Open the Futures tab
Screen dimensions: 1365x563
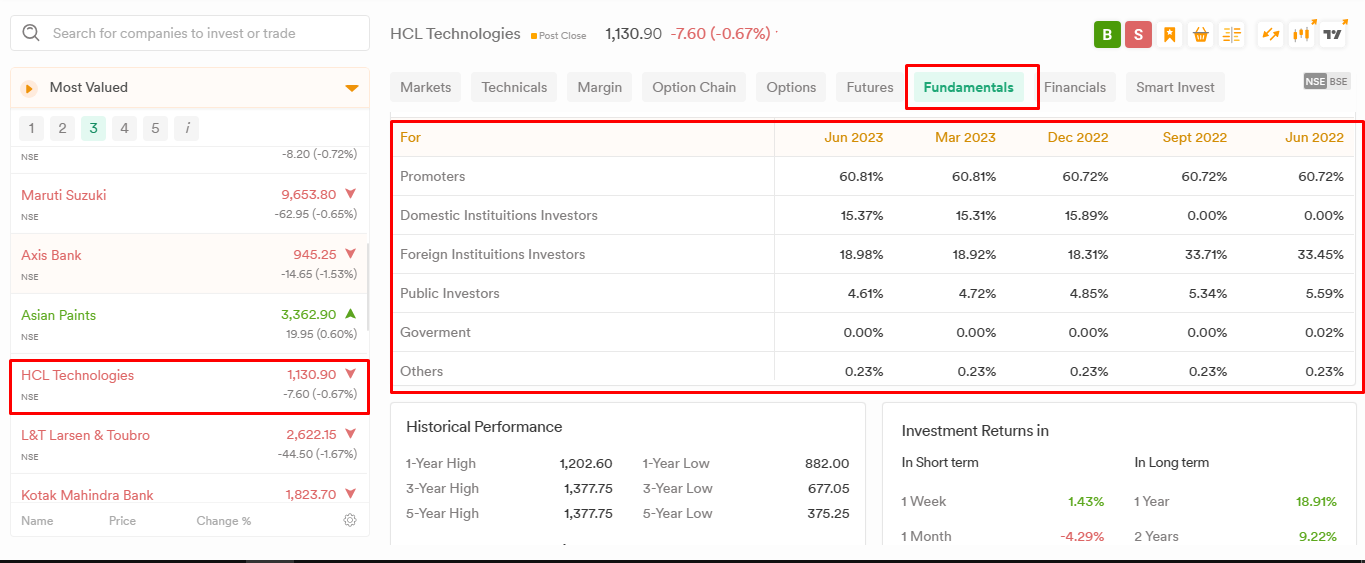(x=870, y=87)
